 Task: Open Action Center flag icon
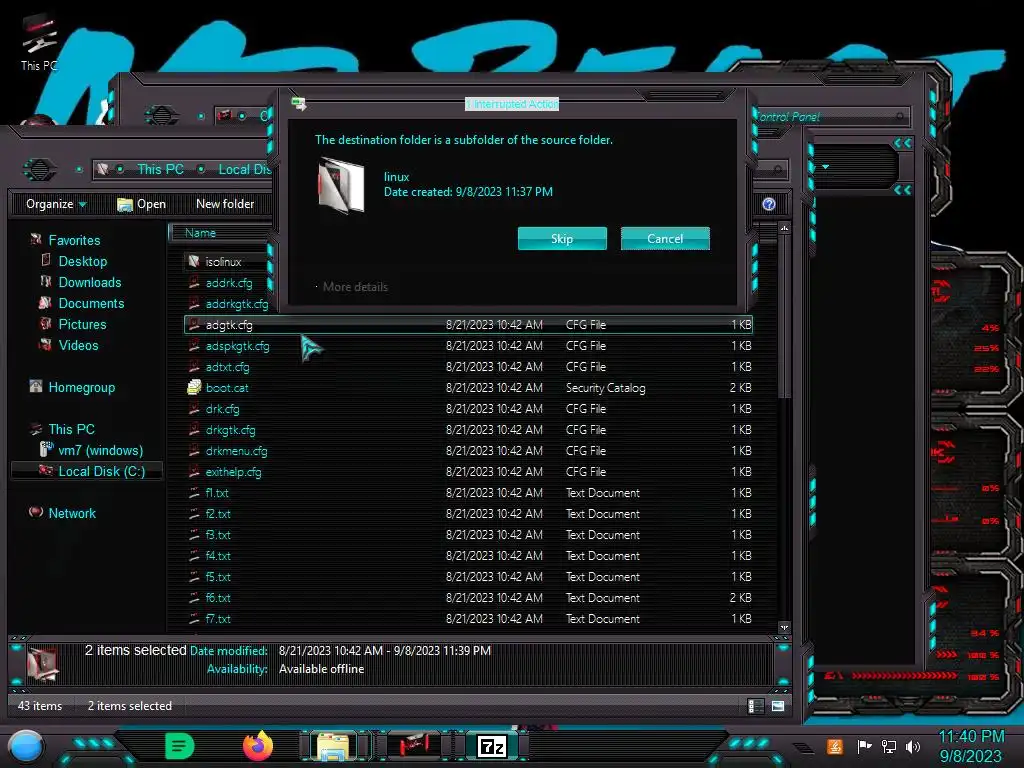pyautogui.click(x=864, y=746)
